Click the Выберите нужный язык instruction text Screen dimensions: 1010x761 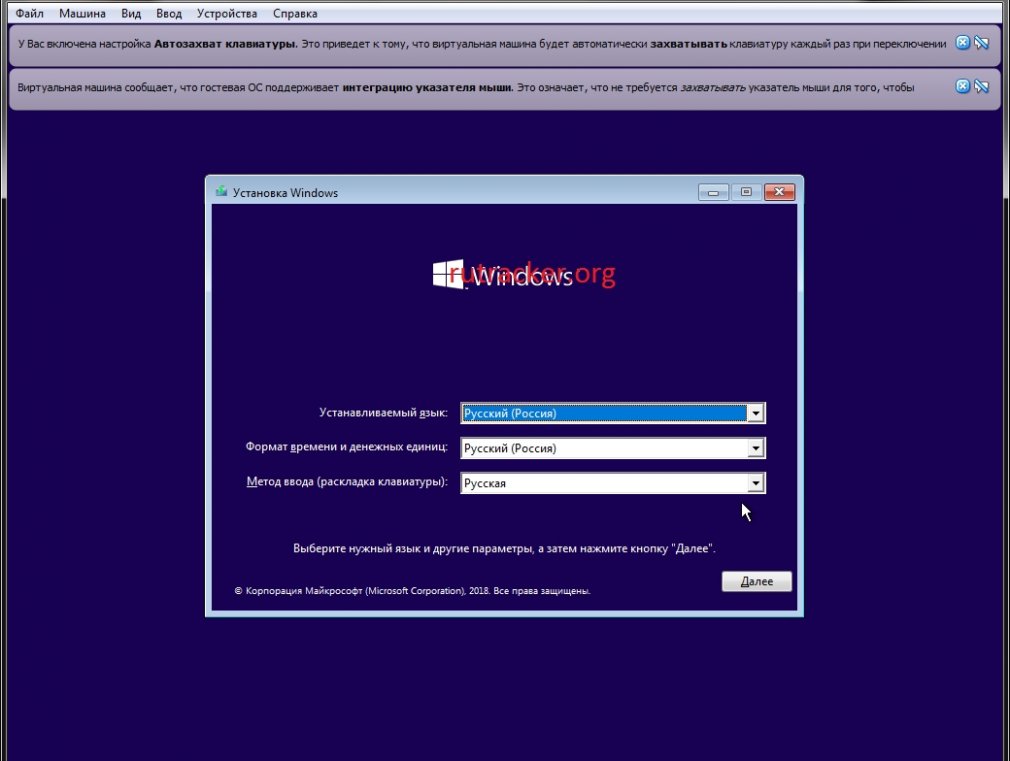pyautogui.click(x=504, y=548)
